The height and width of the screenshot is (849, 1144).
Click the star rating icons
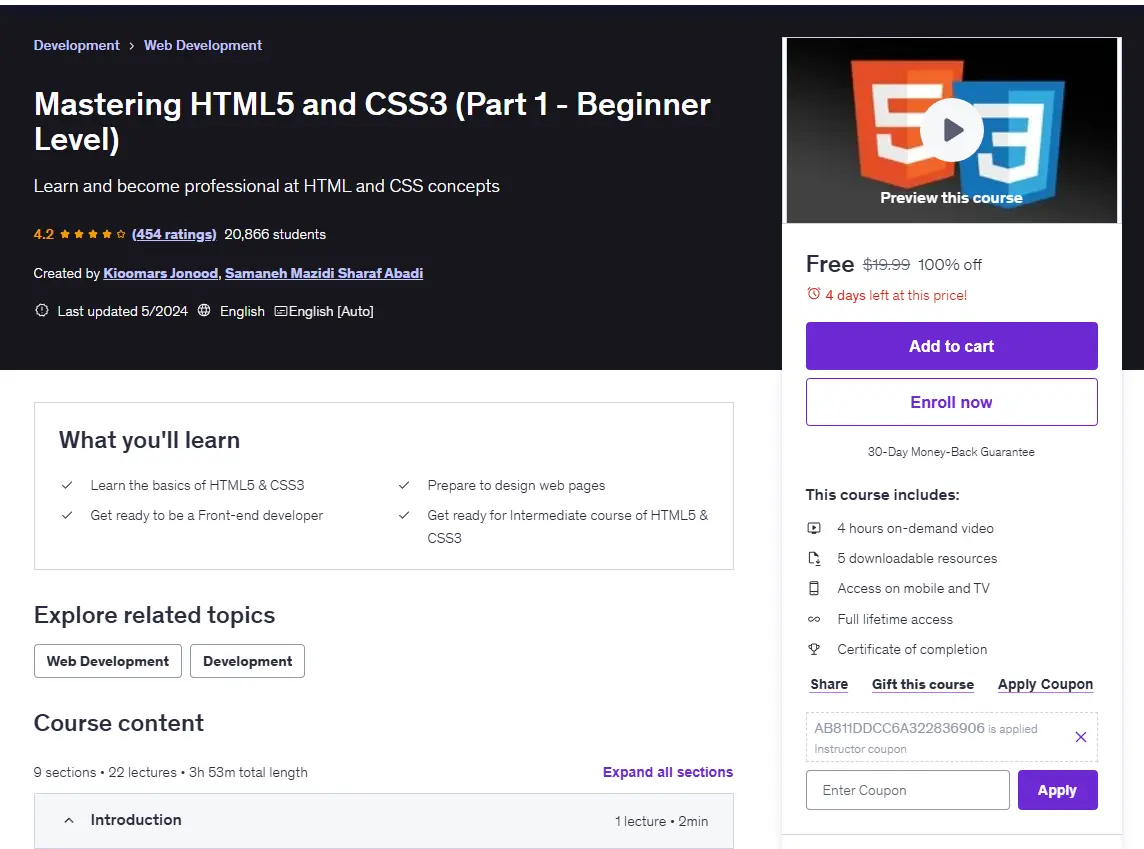pyautogui.click(x=93, y=234)
